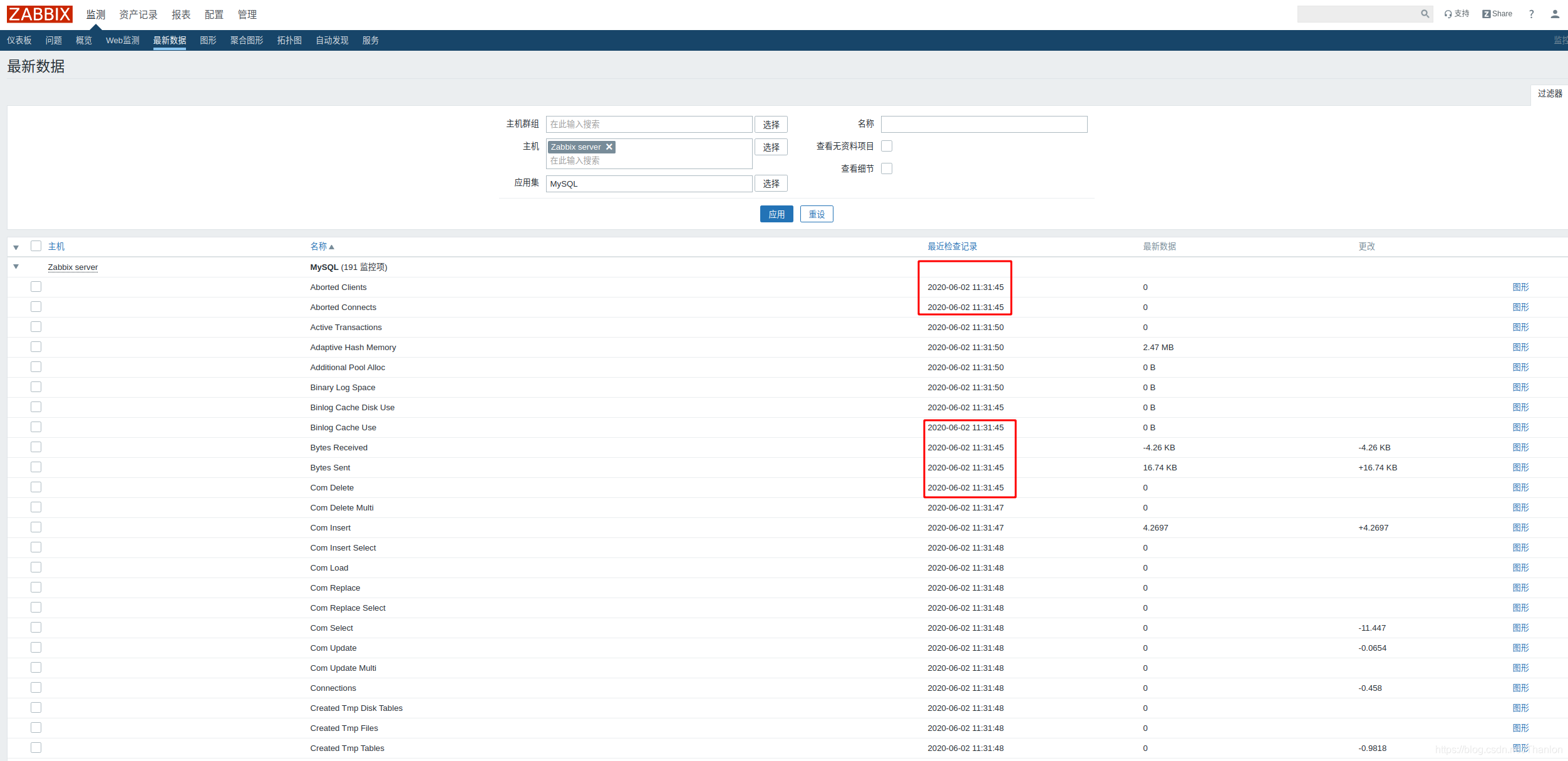The width and height of the screenshot is (1568, 761).
Task: Click 选择 button for 主机群组
Action: (x=771, y=125)
